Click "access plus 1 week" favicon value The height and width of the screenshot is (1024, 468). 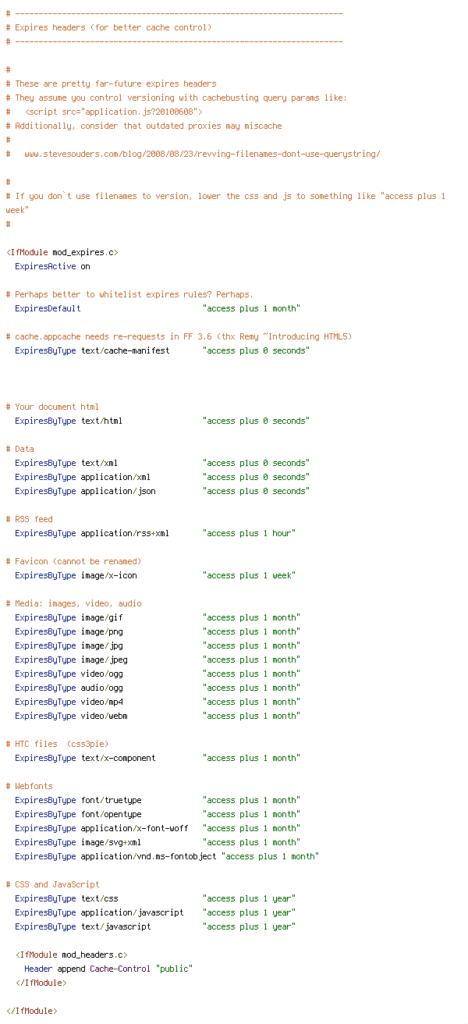click(249, 575)
